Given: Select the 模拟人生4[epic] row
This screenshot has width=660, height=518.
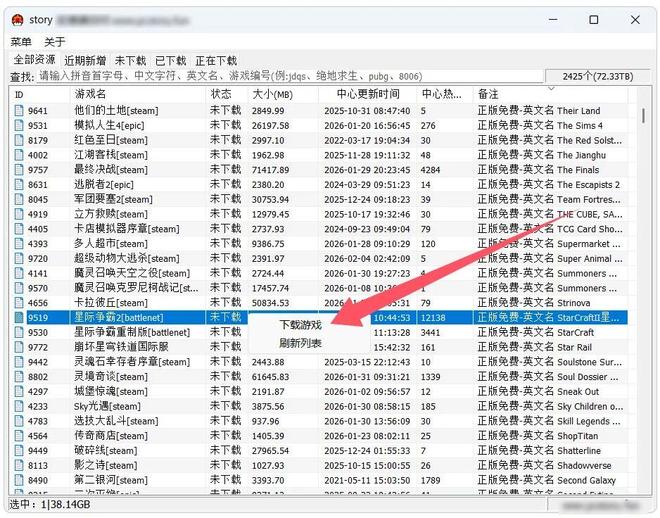Looking at the screenshot, I should pyautogui.click(x=319, y=125).
